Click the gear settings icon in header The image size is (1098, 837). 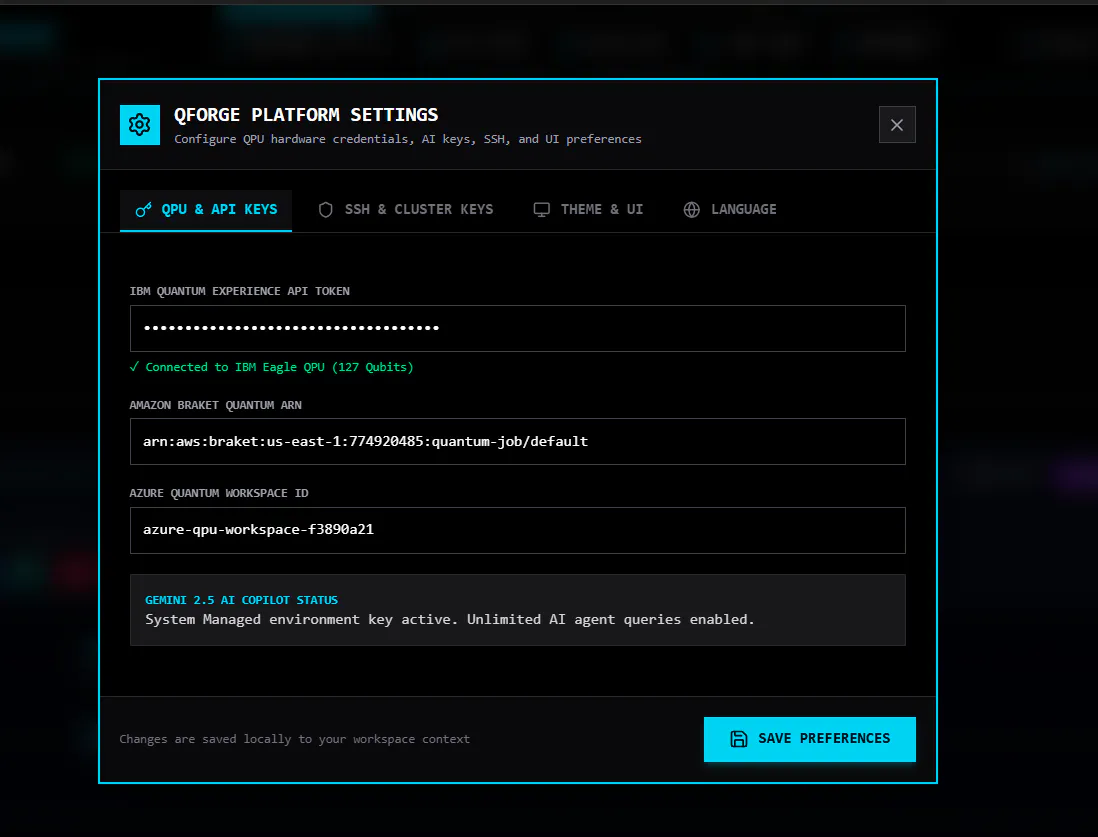point(139,125)
